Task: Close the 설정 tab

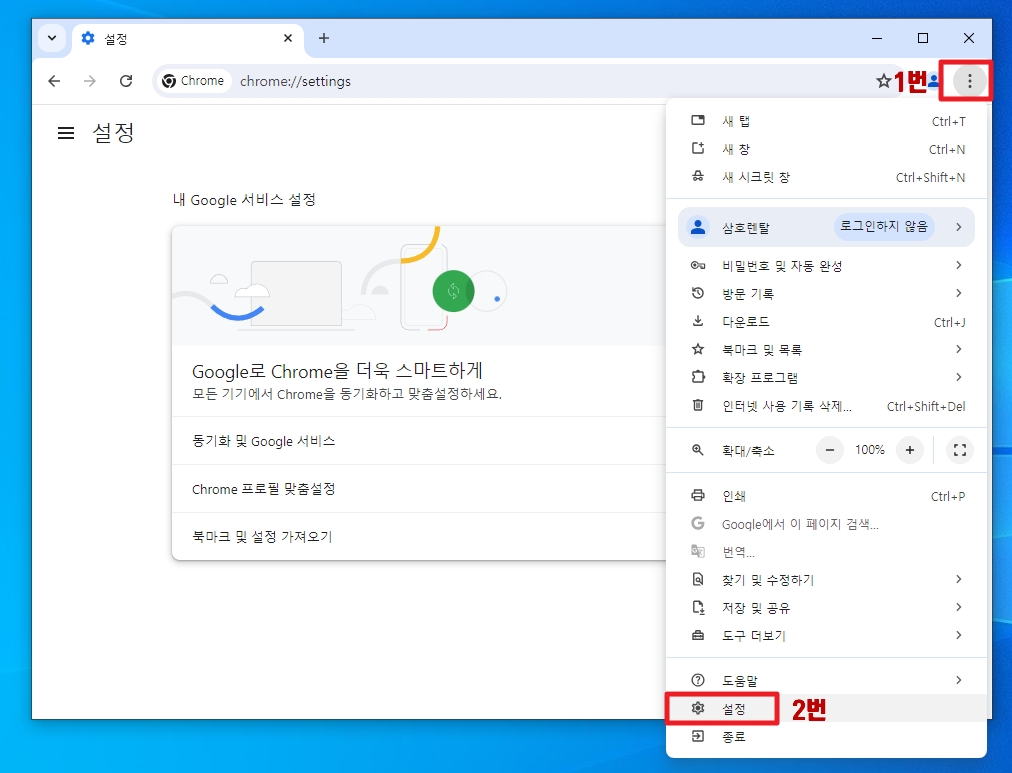Action: pos(288,39)
